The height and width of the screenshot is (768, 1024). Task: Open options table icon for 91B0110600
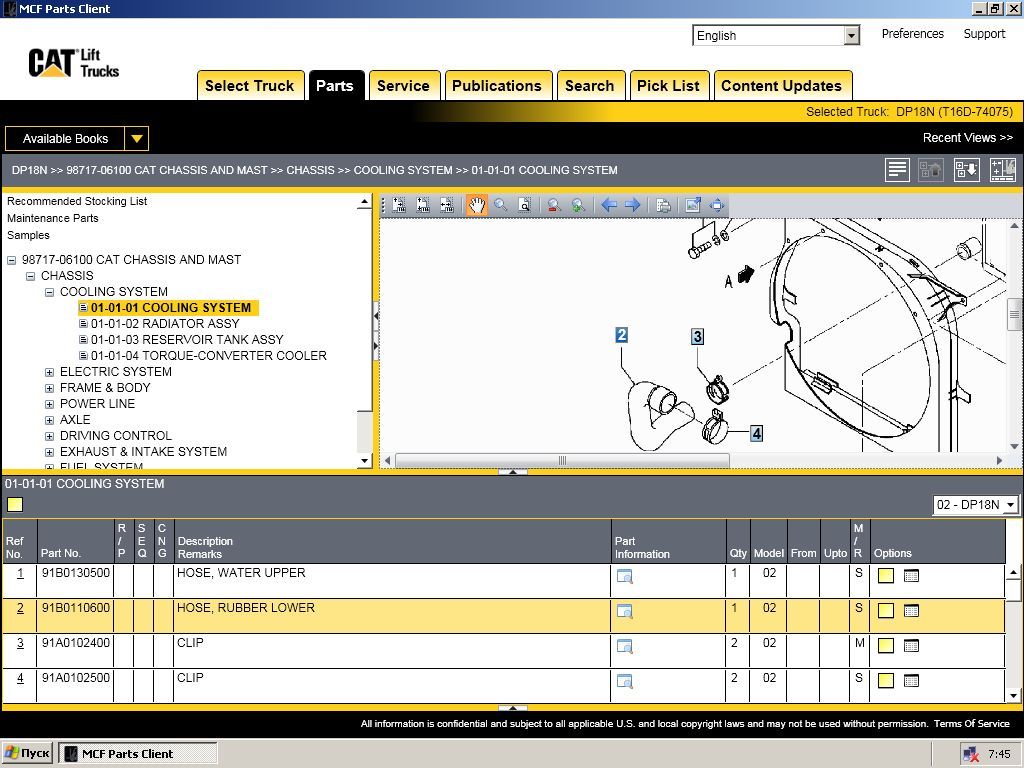pos(911,611)
